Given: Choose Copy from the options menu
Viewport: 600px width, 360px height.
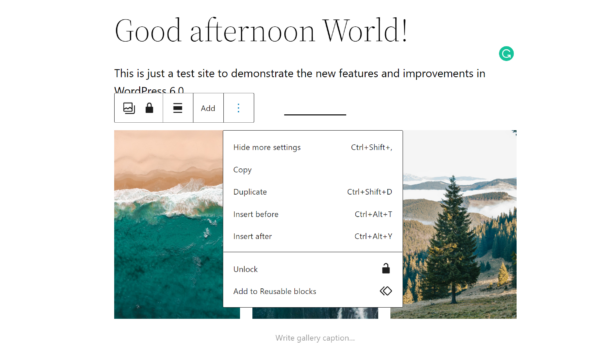Looking at the screenshot, I should 313,169.
